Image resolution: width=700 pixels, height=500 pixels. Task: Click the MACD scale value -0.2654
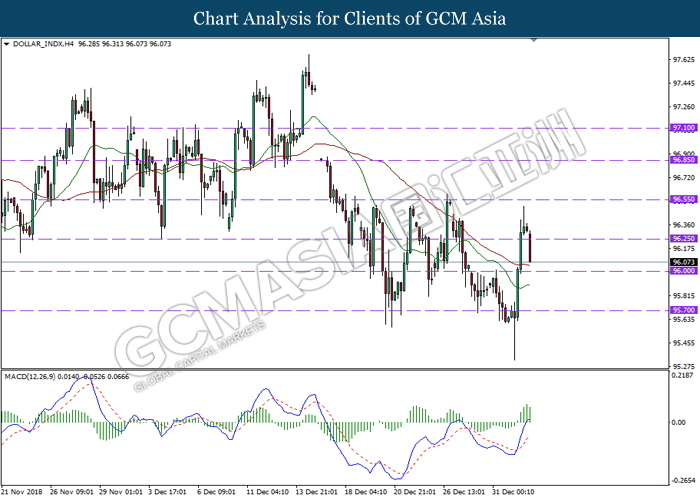683,481
